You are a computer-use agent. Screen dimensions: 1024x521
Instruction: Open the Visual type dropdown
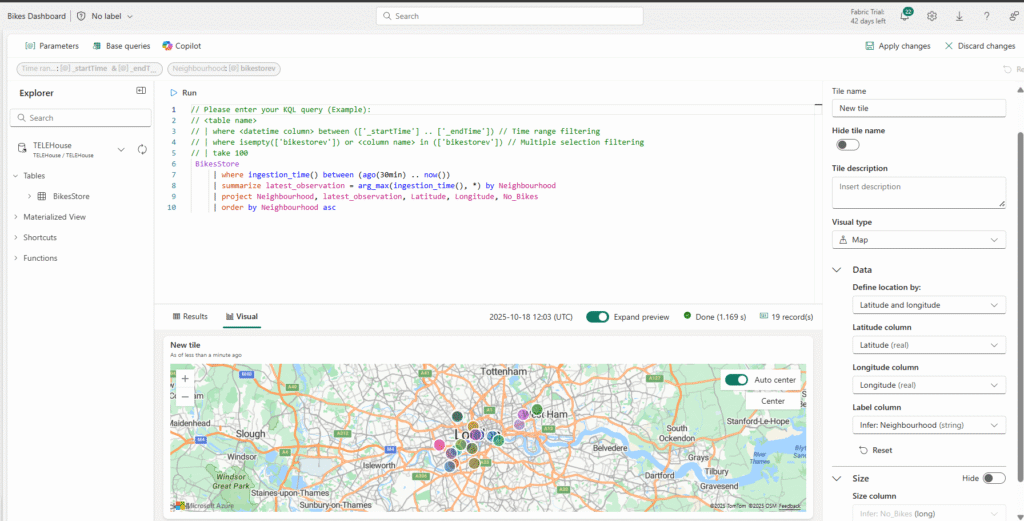pyautogui.click(x=918, y=240)
